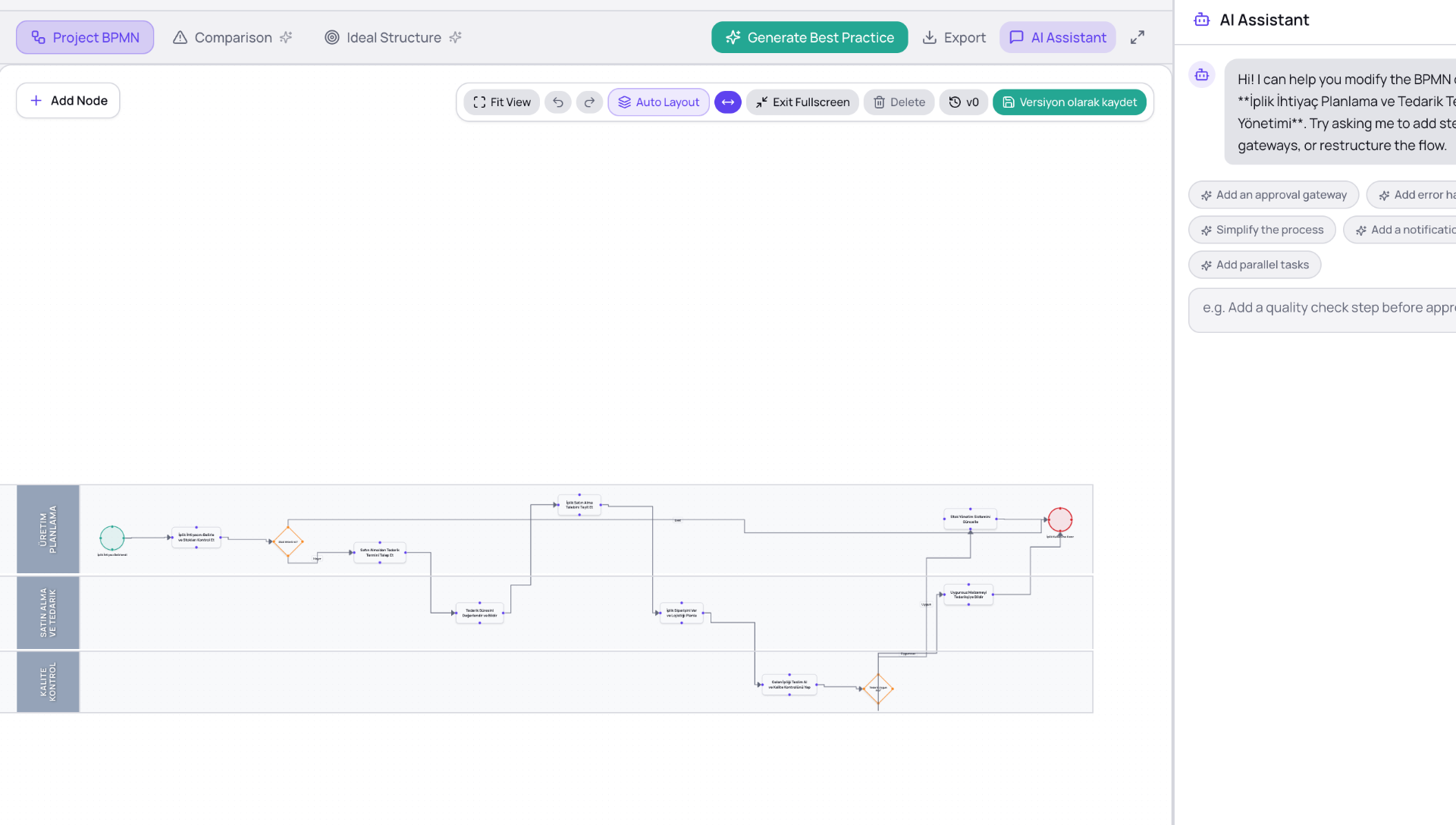Choose the 'Add parallel tasks' suggestion

point(1254,265)
